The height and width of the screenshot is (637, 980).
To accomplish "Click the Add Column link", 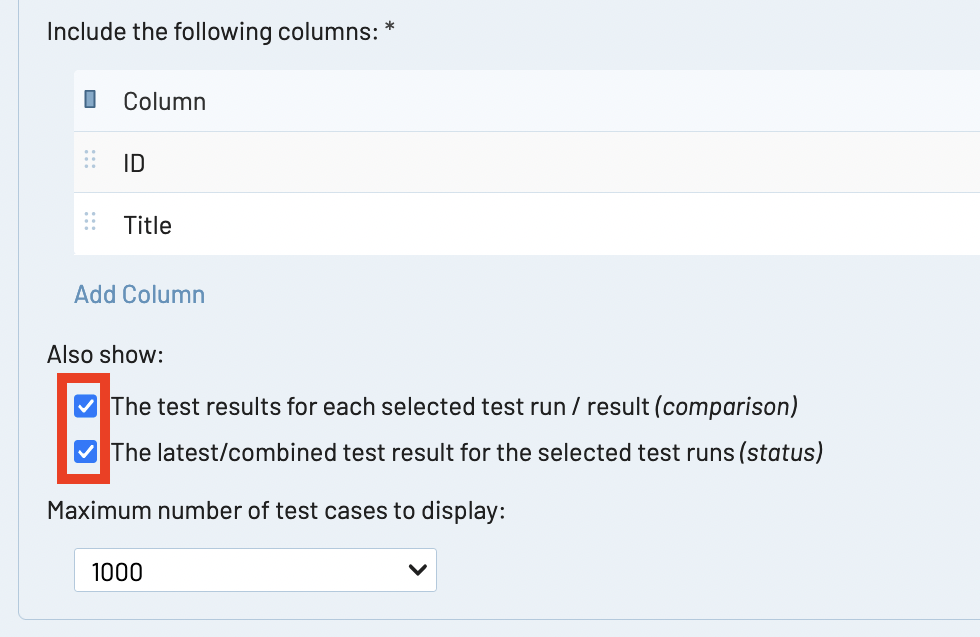I will [x=139, y=294].
